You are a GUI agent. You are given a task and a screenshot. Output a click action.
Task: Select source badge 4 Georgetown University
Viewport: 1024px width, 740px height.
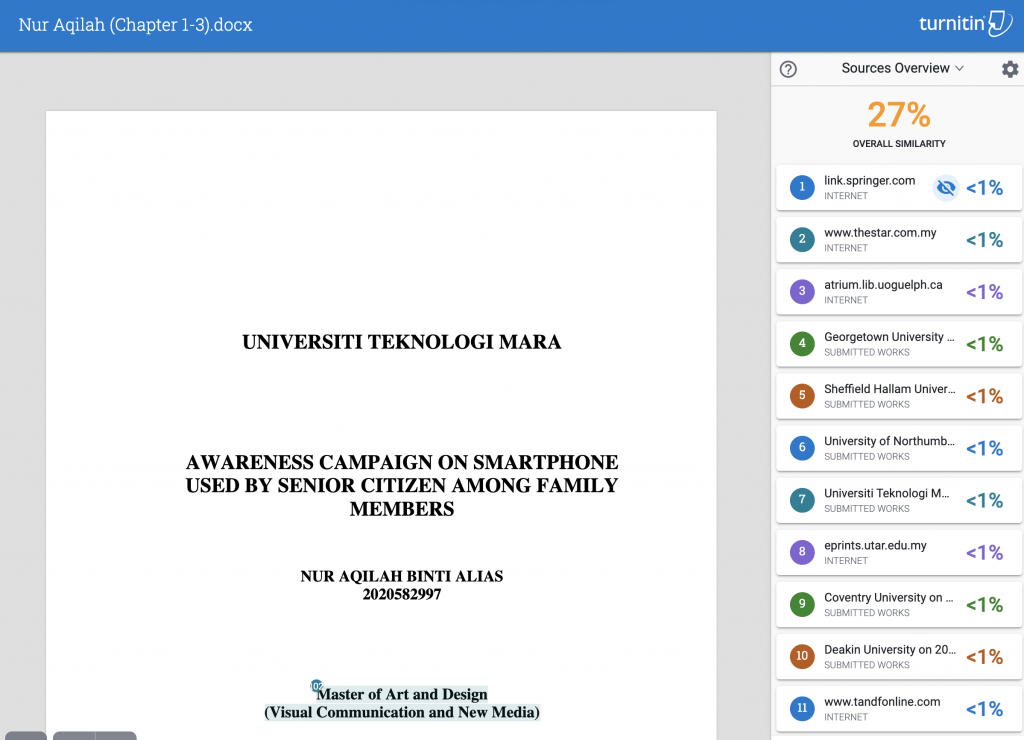coord(802,344)
